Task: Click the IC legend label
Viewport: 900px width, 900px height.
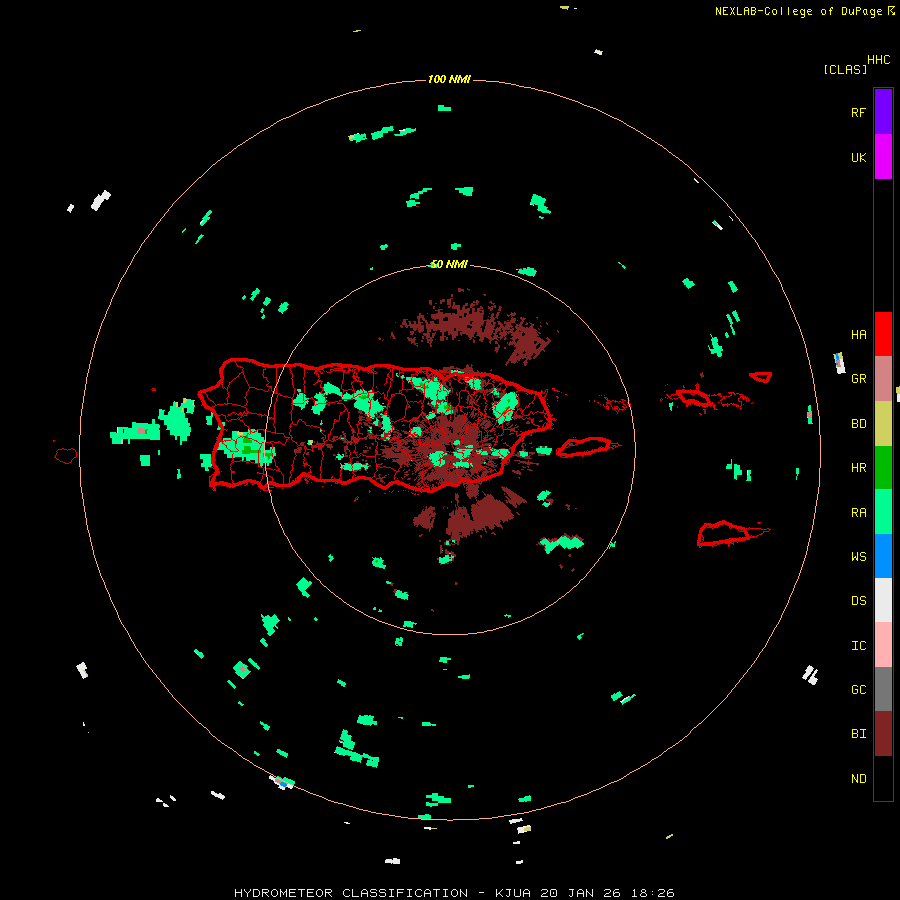Action: (858, 646)
